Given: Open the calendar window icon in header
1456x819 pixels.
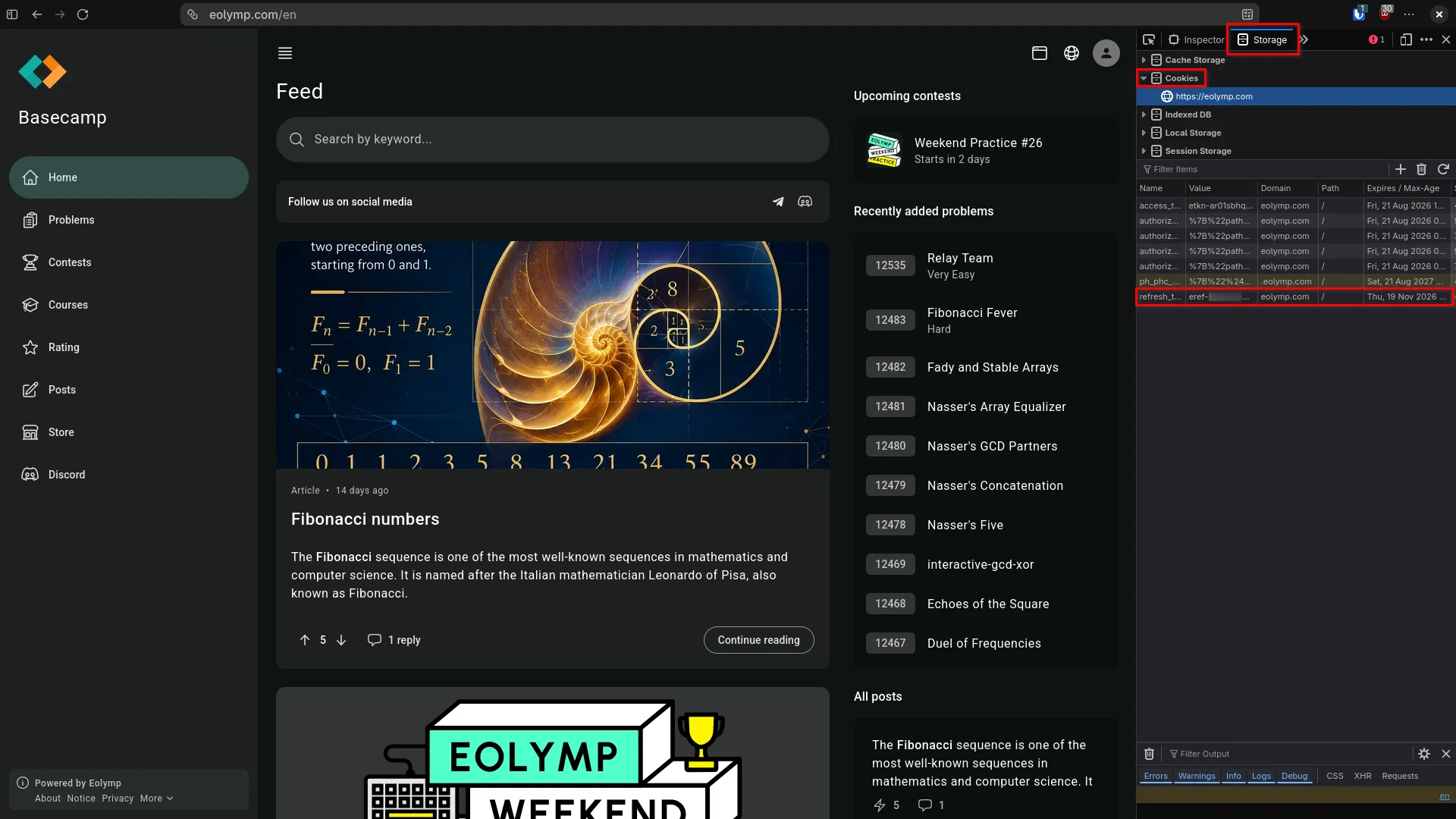Looking at the screenshot, I should [1040, 53].
